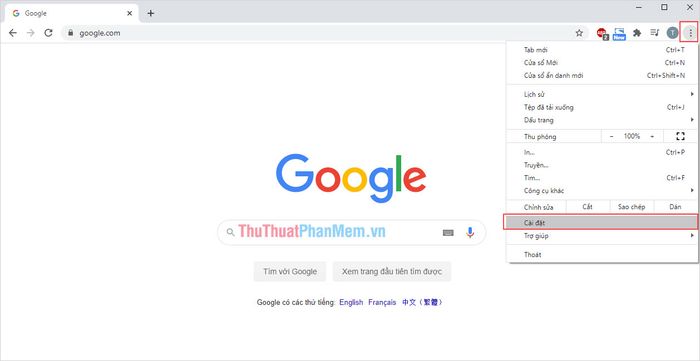This screenshot has height=361, width=700.
Task: Click the Google logo
Action: point(351,178)
